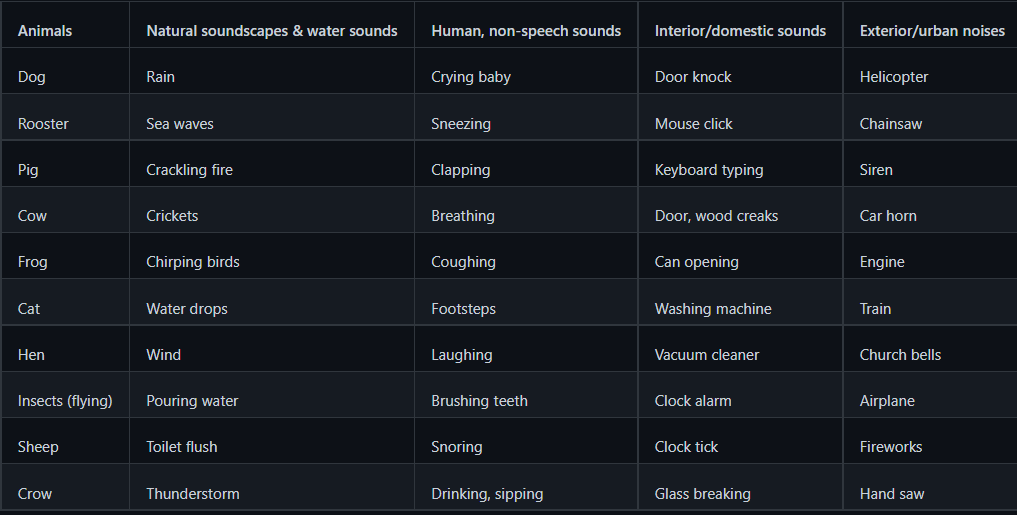The width and height of the screenshot is (1017, 515).
Task: Click the Animals column header
Action: click(x=45, y=31)
